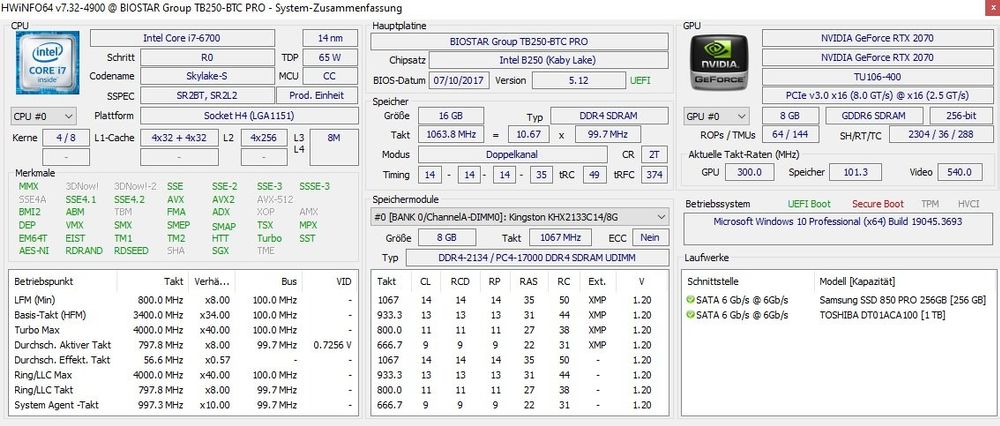Click the Prod. Einheit field
Screen dimensions: 1000x426
(317, 95)
